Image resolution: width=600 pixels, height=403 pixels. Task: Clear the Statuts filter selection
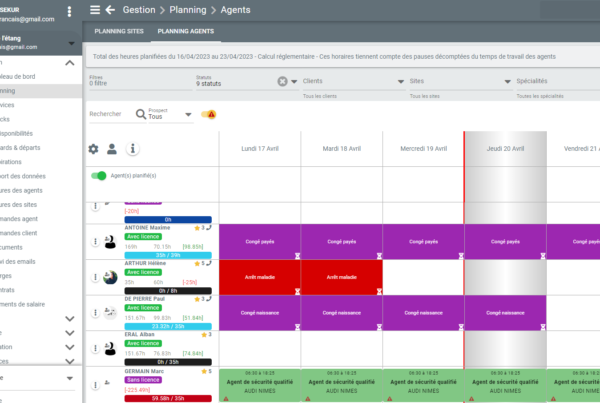click(282, 81)
